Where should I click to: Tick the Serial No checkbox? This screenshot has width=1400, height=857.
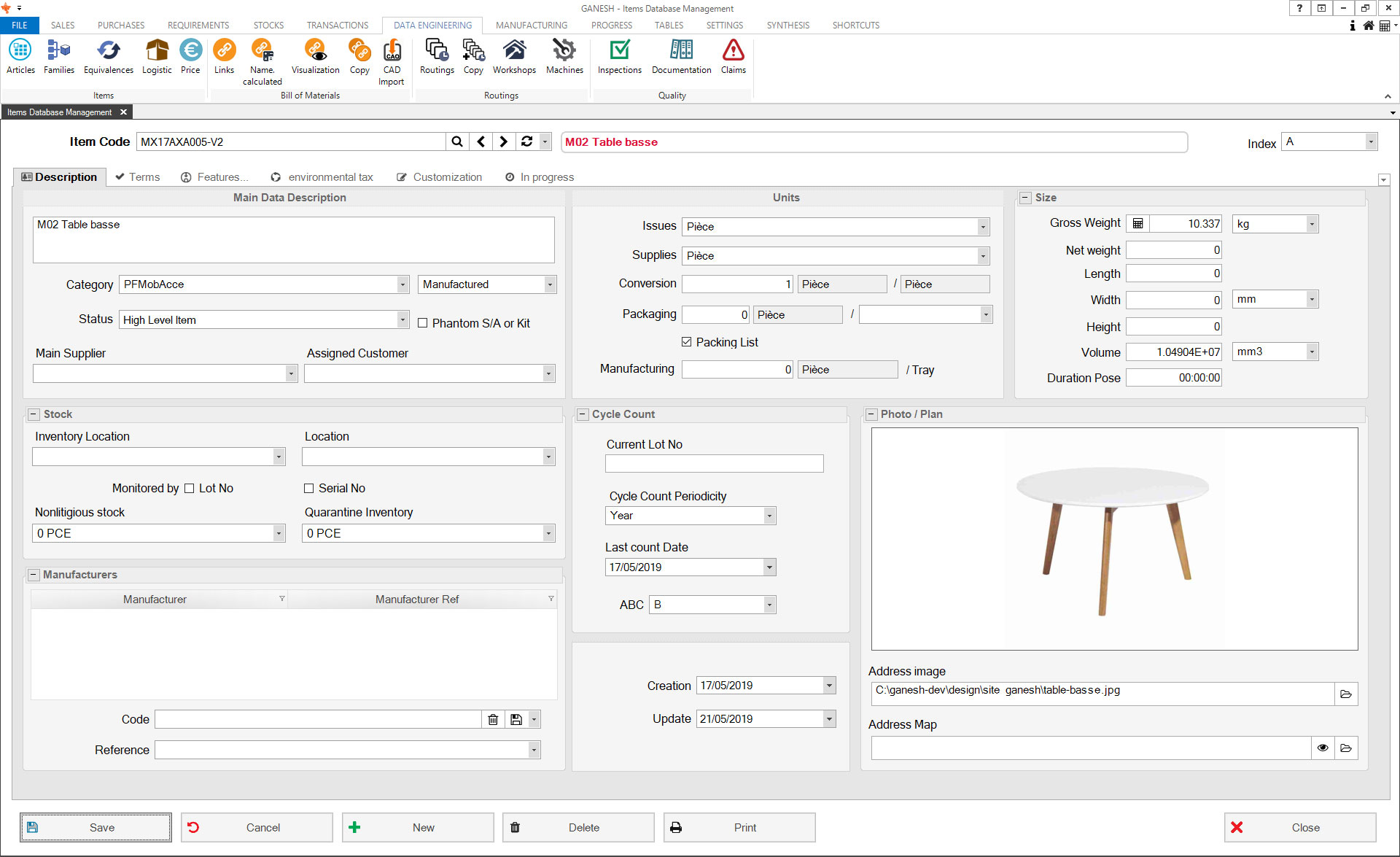coord(308,488)
